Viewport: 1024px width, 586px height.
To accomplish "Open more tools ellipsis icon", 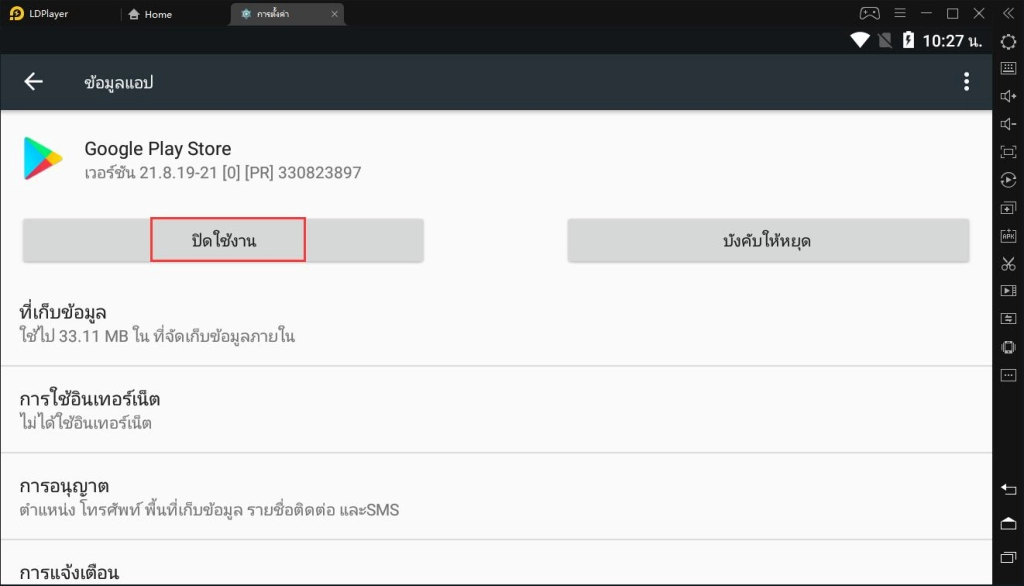I will [1008, 375].
